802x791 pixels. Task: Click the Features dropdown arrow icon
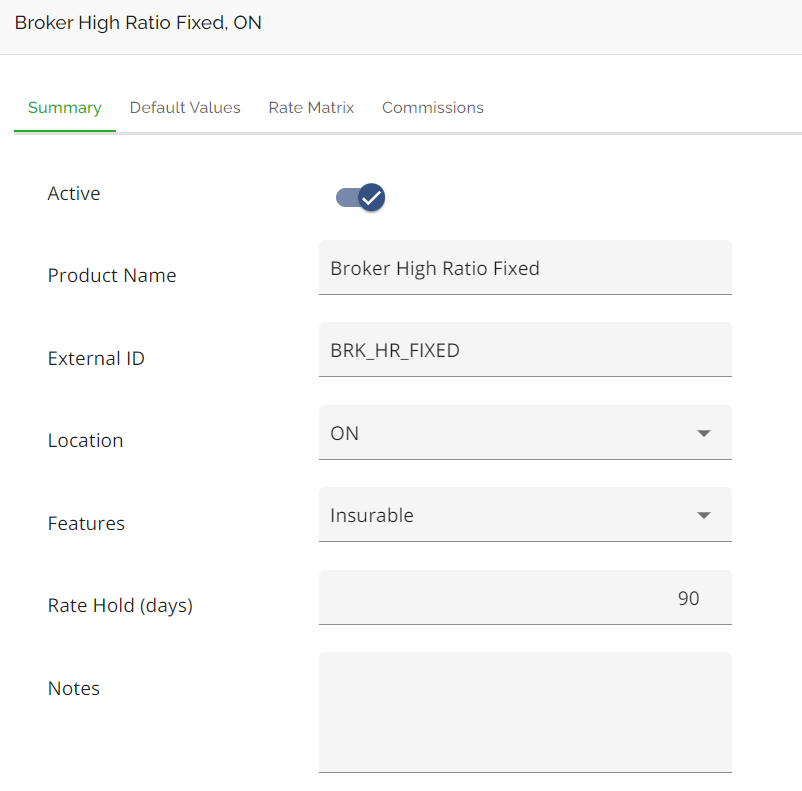[x=704, y=516]
